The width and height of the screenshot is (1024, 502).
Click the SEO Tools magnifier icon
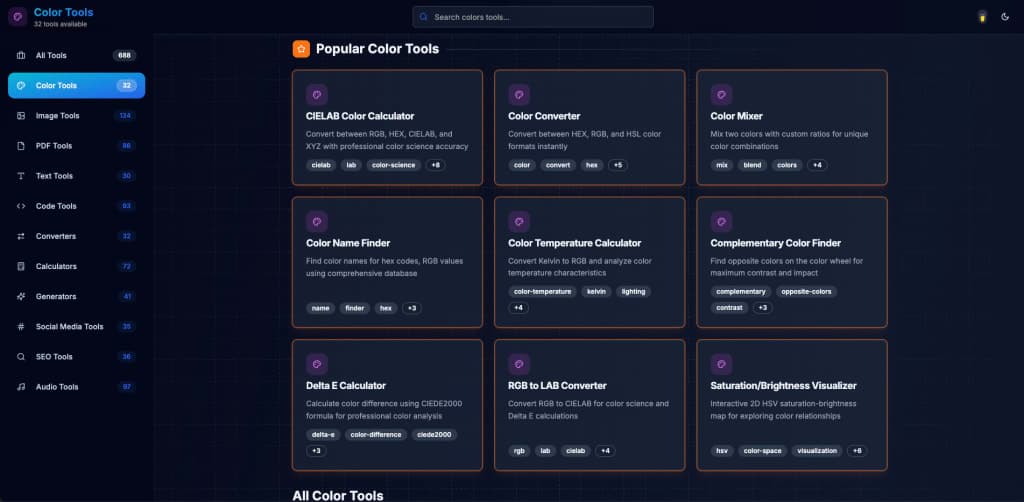coord(21,356)
